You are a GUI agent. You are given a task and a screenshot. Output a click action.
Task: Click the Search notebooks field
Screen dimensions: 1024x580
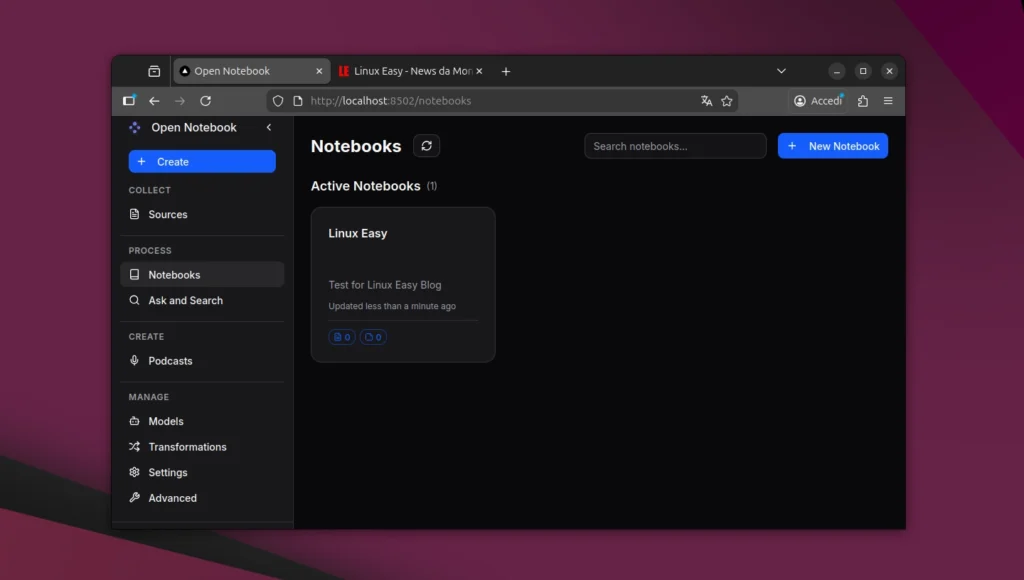click(x=675, y=145)
